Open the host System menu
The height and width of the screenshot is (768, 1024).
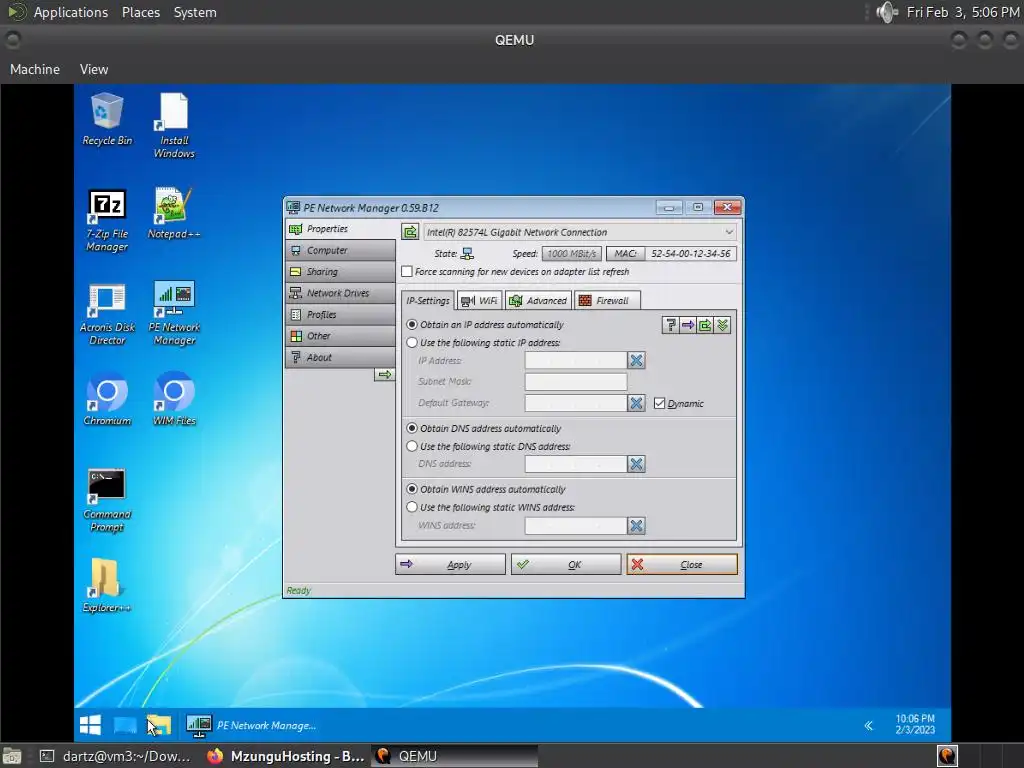click(x=195, y=12)
